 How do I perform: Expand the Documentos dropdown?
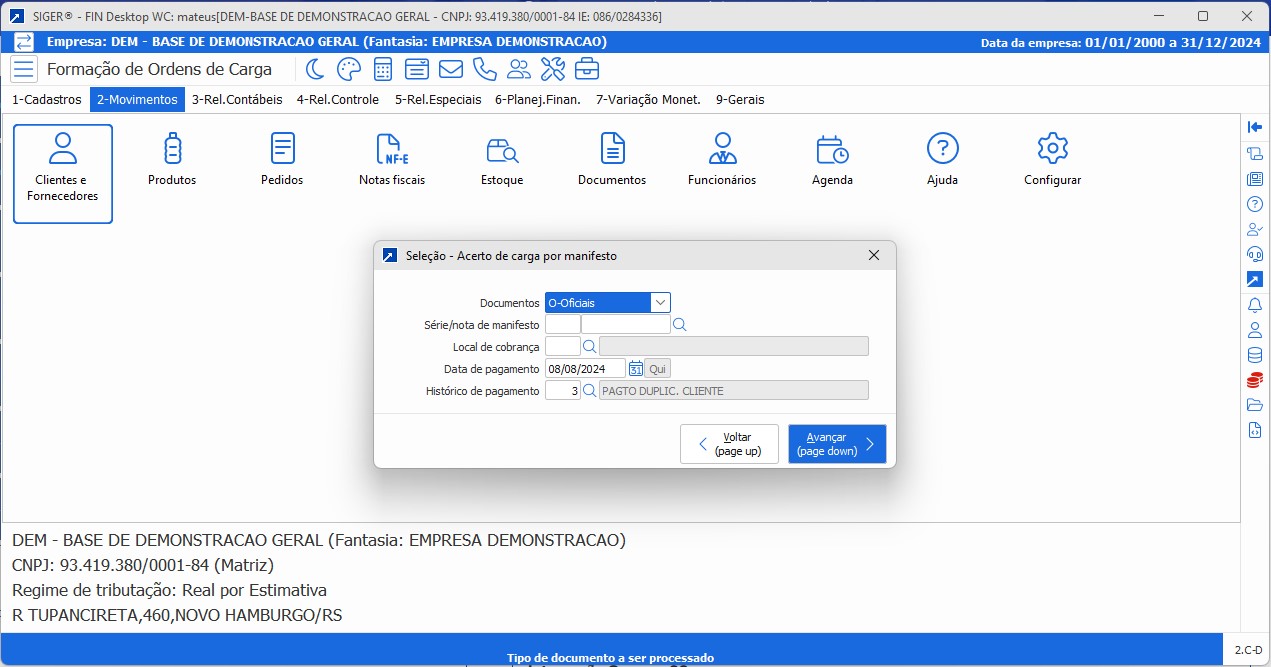click(660, 302)
